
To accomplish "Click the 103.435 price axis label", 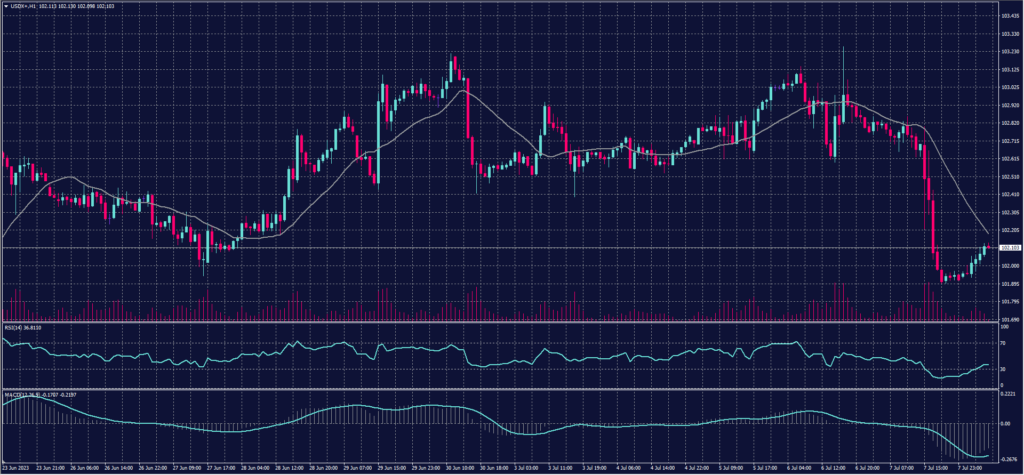I will [1008, 16].
